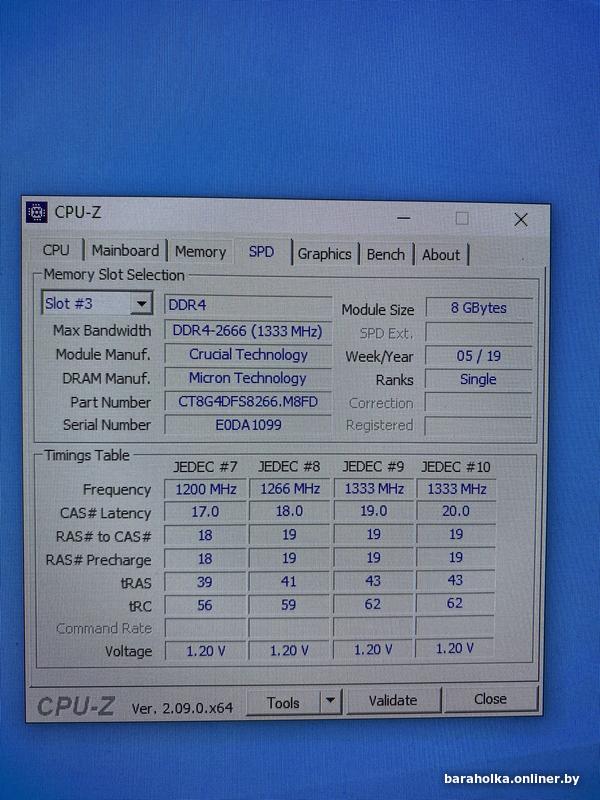Switch to the Graphics tab

pos(324,254)
